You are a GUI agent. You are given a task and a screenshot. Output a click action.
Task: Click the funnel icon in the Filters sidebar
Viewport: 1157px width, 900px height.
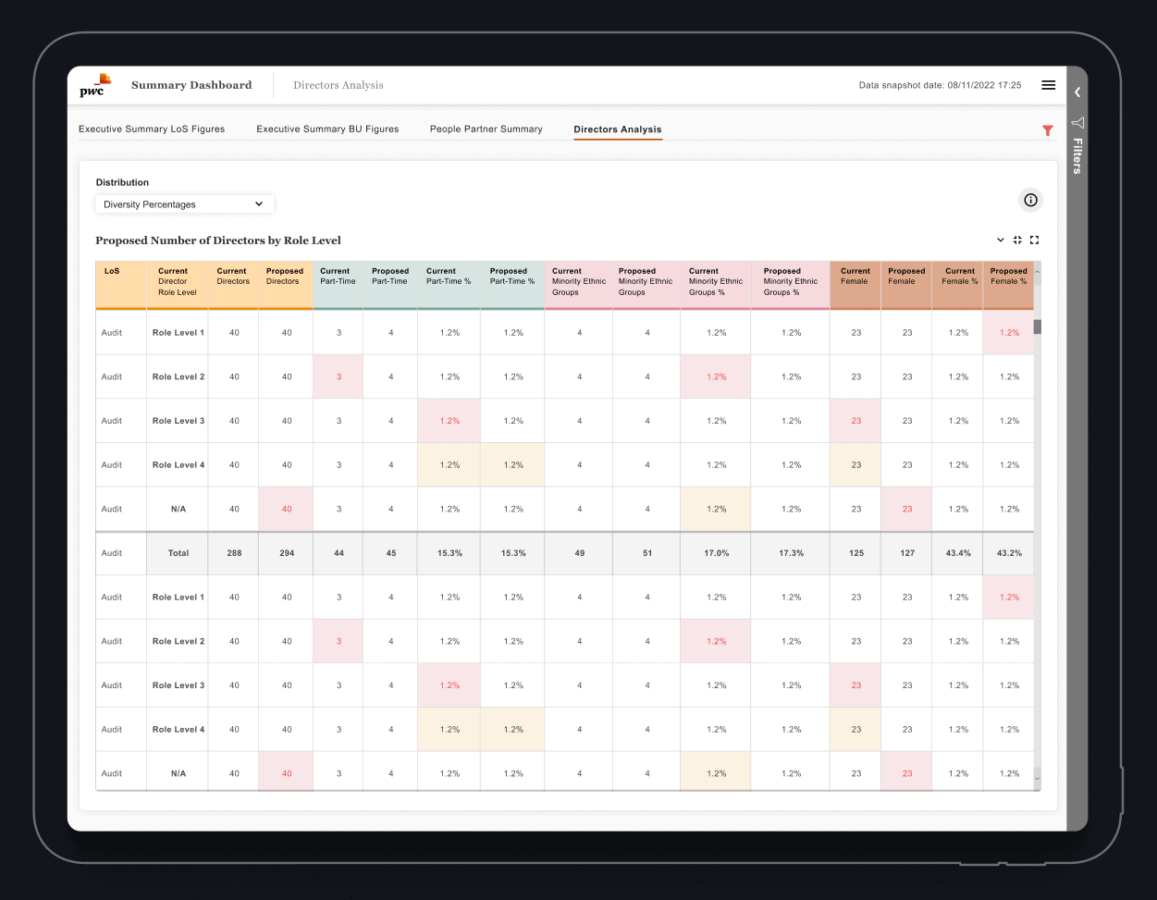1077,123
